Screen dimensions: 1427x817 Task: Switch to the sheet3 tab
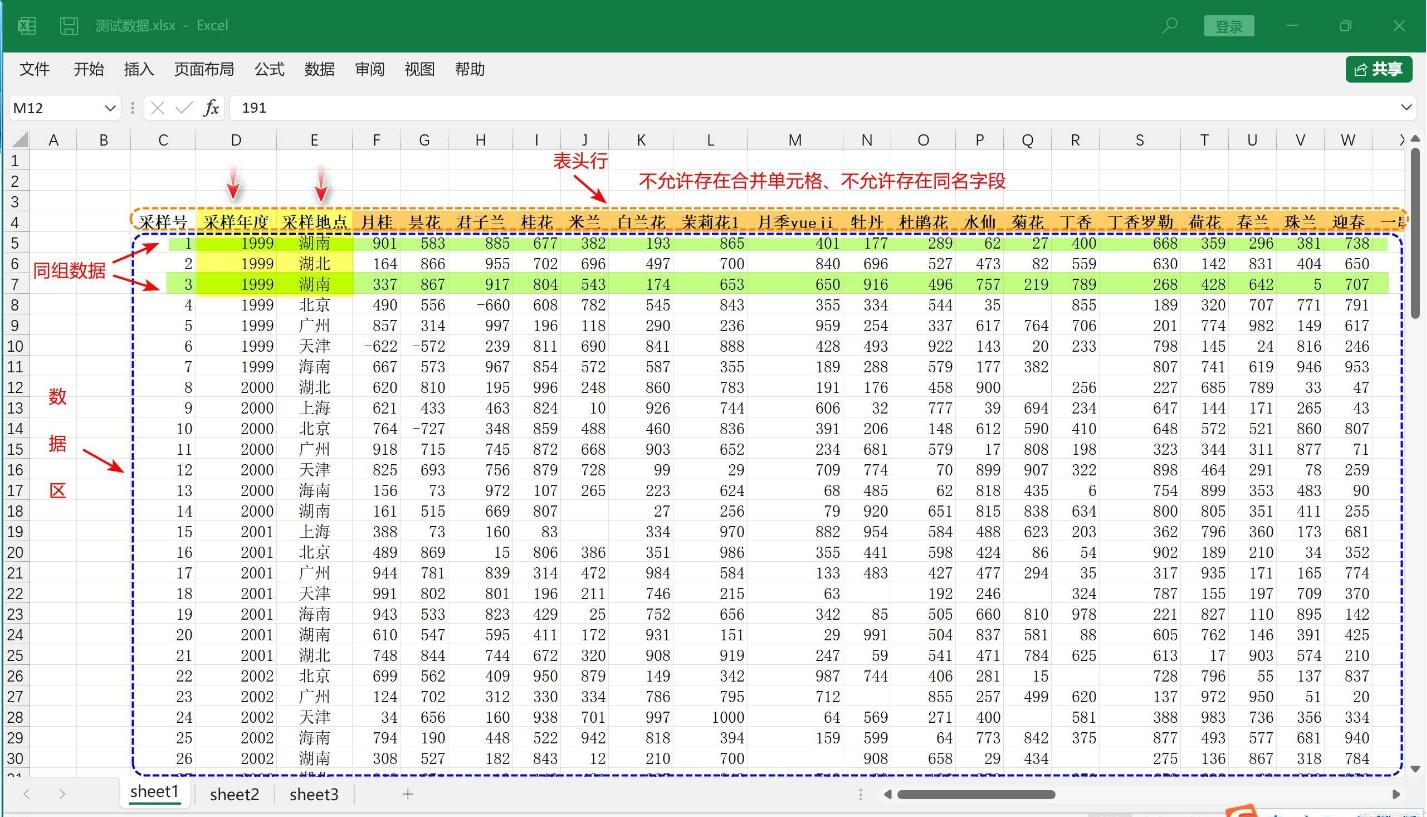314,794
